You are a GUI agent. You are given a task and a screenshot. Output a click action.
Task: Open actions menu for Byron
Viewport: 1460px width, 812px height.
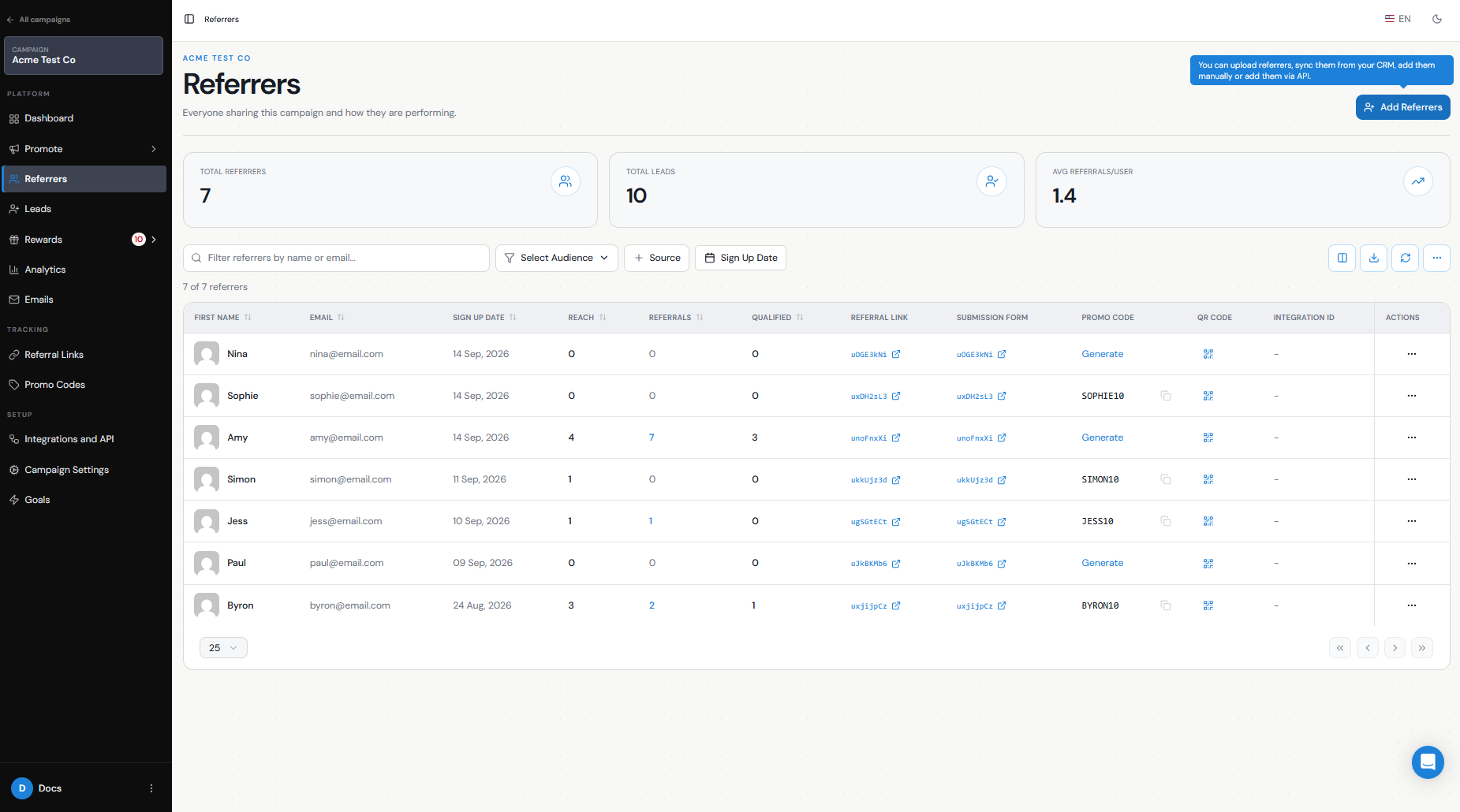[x=1411, y=605]
